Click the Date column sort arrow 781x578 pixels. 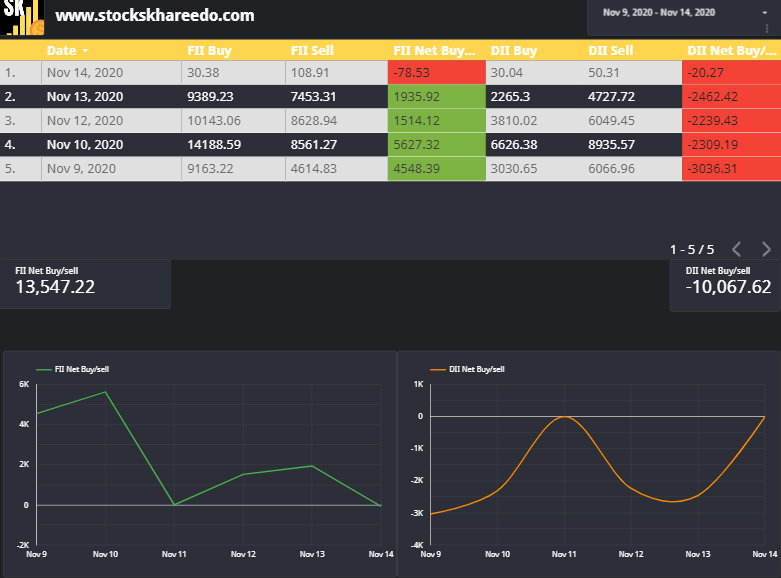click(x=85, y=51)
